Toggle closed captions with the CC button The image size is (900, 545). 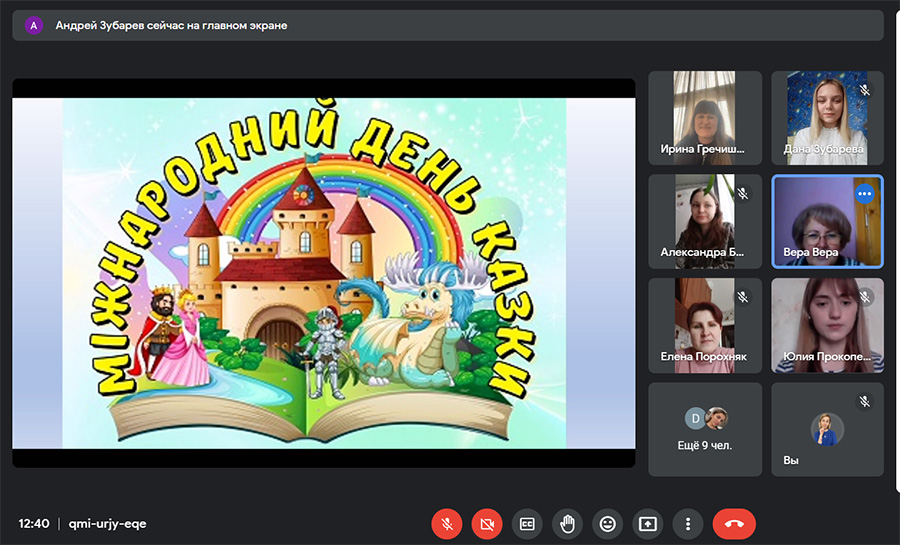pos(527,523)
